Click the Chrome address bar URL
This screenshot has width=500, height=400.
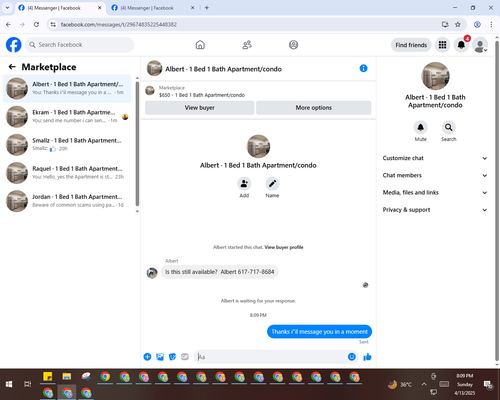coord(119,24)
